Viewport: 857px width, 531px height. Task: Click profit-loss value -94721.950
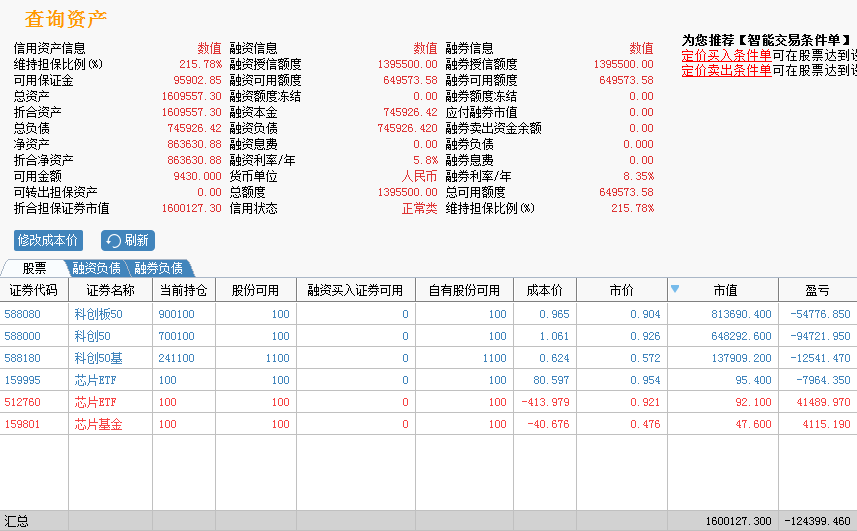point(820,336)
